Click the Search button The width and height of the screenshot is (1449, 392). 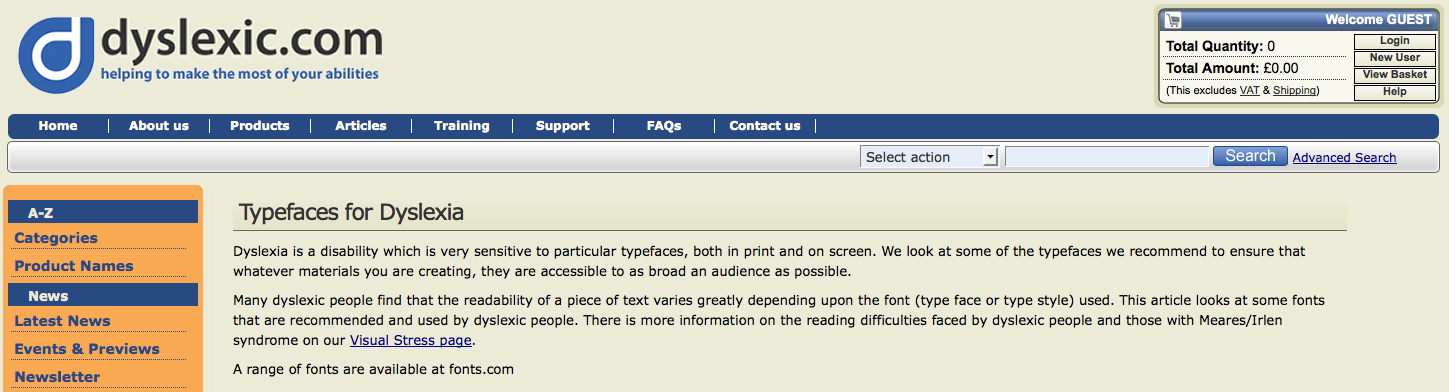[1250, 156]
